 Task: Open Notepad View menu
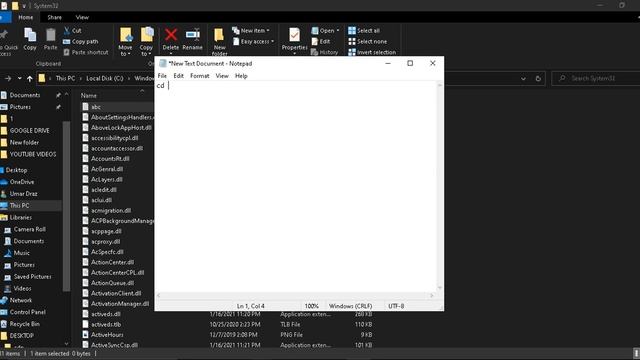pyautogui.click(x=222, y=76)
